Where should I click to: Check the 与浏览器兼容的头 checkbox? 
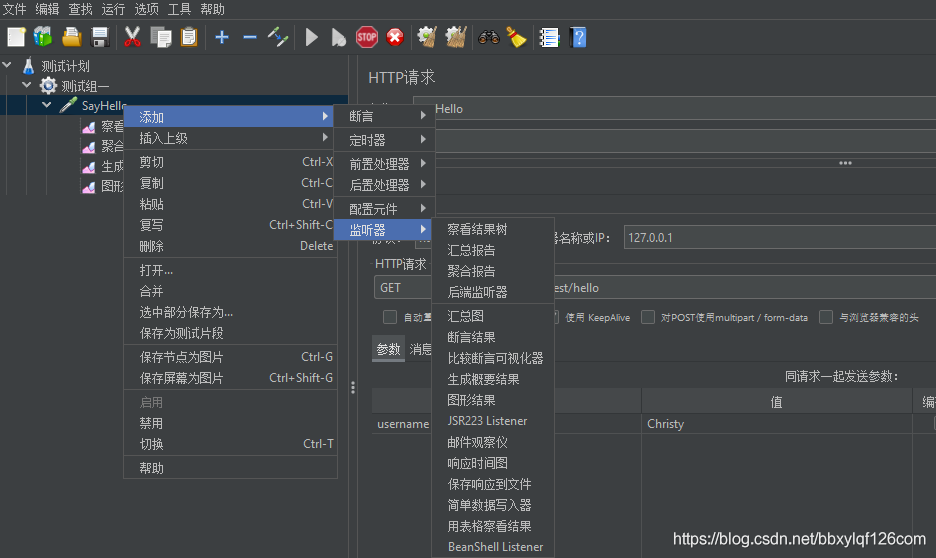coord(826,317)
